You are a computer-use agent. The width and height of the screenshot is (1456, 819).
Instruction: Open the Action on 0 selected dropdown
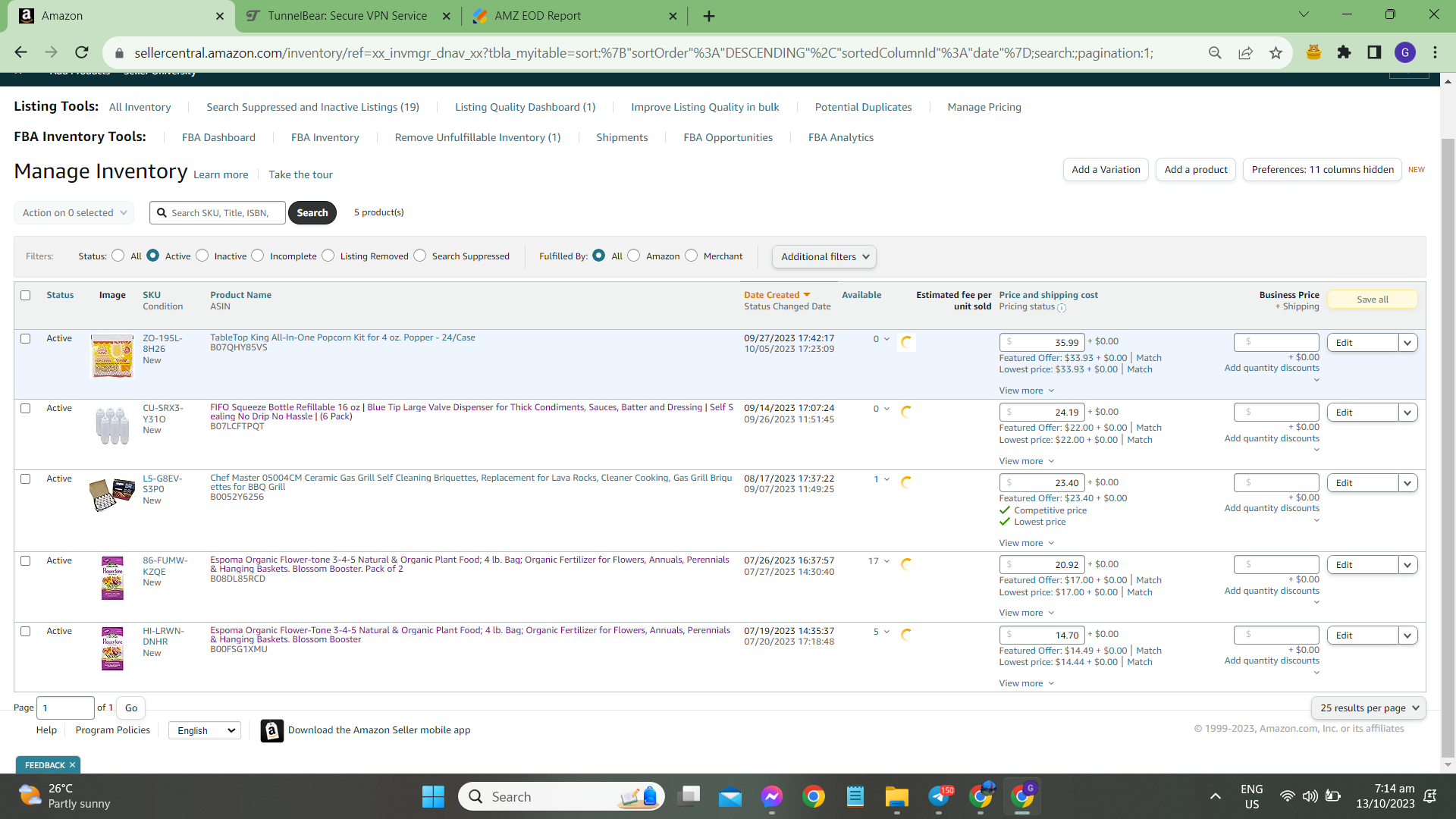coord(74,213)
